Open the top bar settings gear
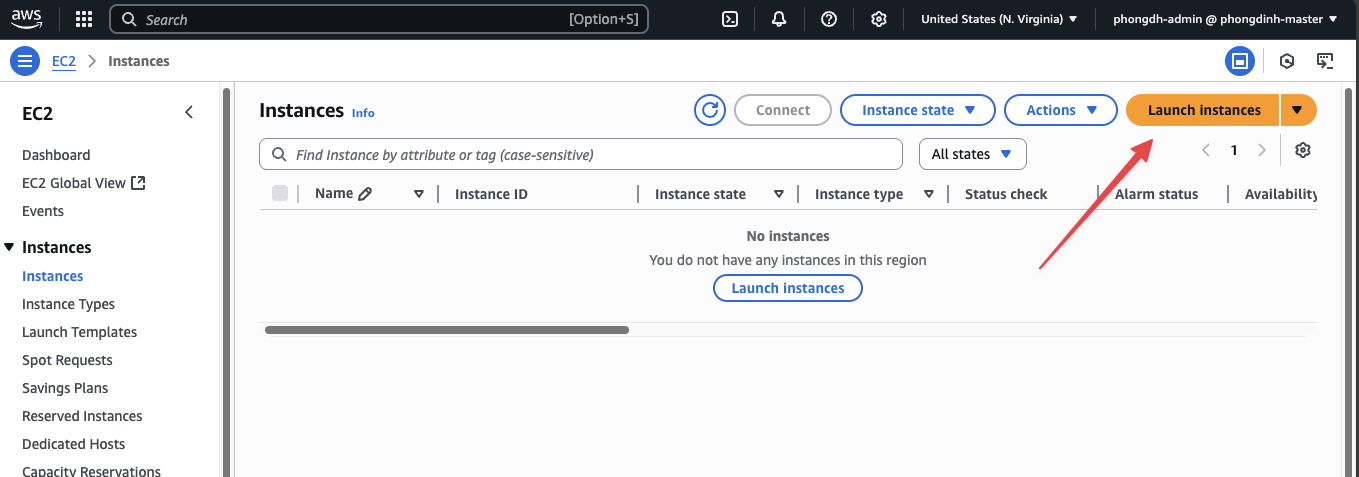Image resolution: width=1359 pixels, height=477 pixels. point(879,19)
